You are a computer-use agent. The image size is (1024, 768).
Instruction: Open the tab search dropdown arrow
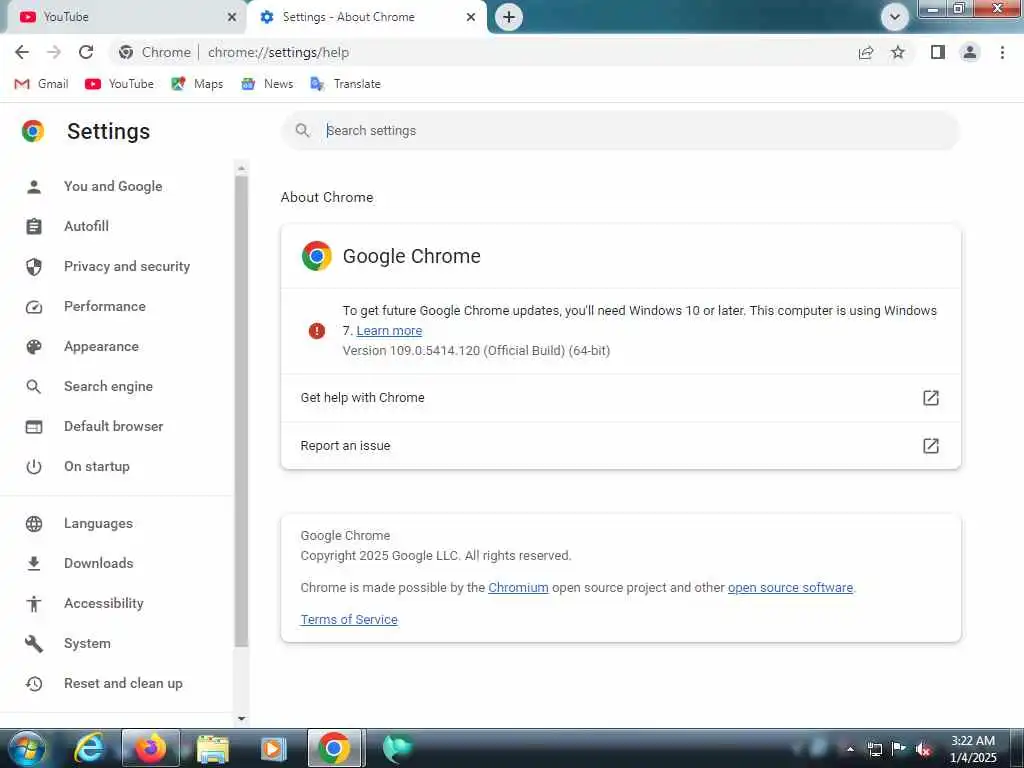point(895,17)
